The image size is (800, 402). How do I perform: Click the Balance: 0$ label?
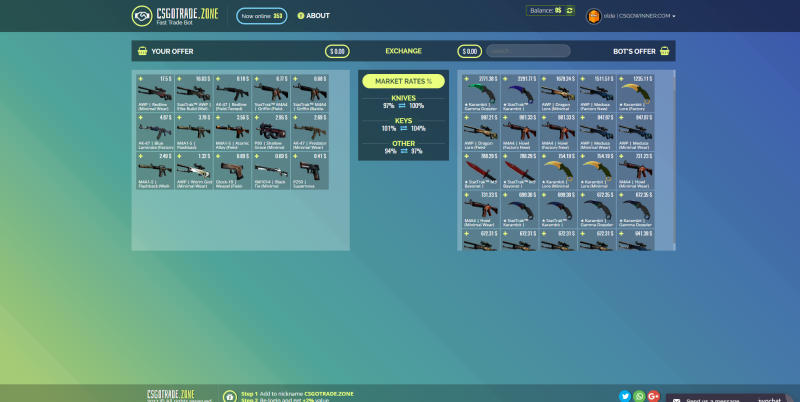[545, 10]
